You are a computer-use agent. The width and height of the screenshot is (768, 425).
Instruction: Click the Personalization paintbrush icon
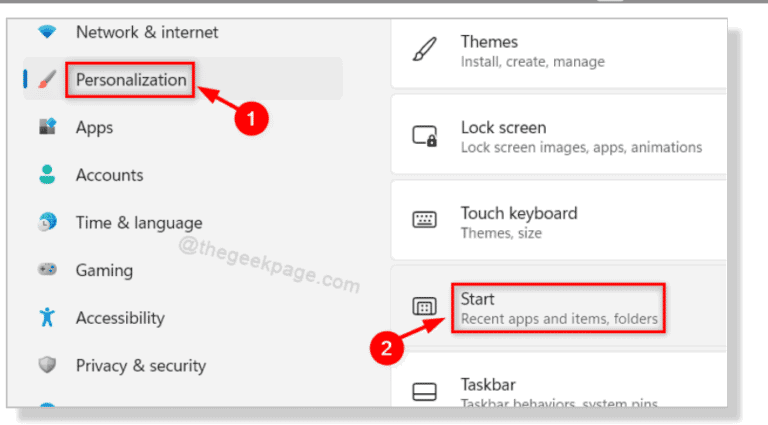pos(47,79)
